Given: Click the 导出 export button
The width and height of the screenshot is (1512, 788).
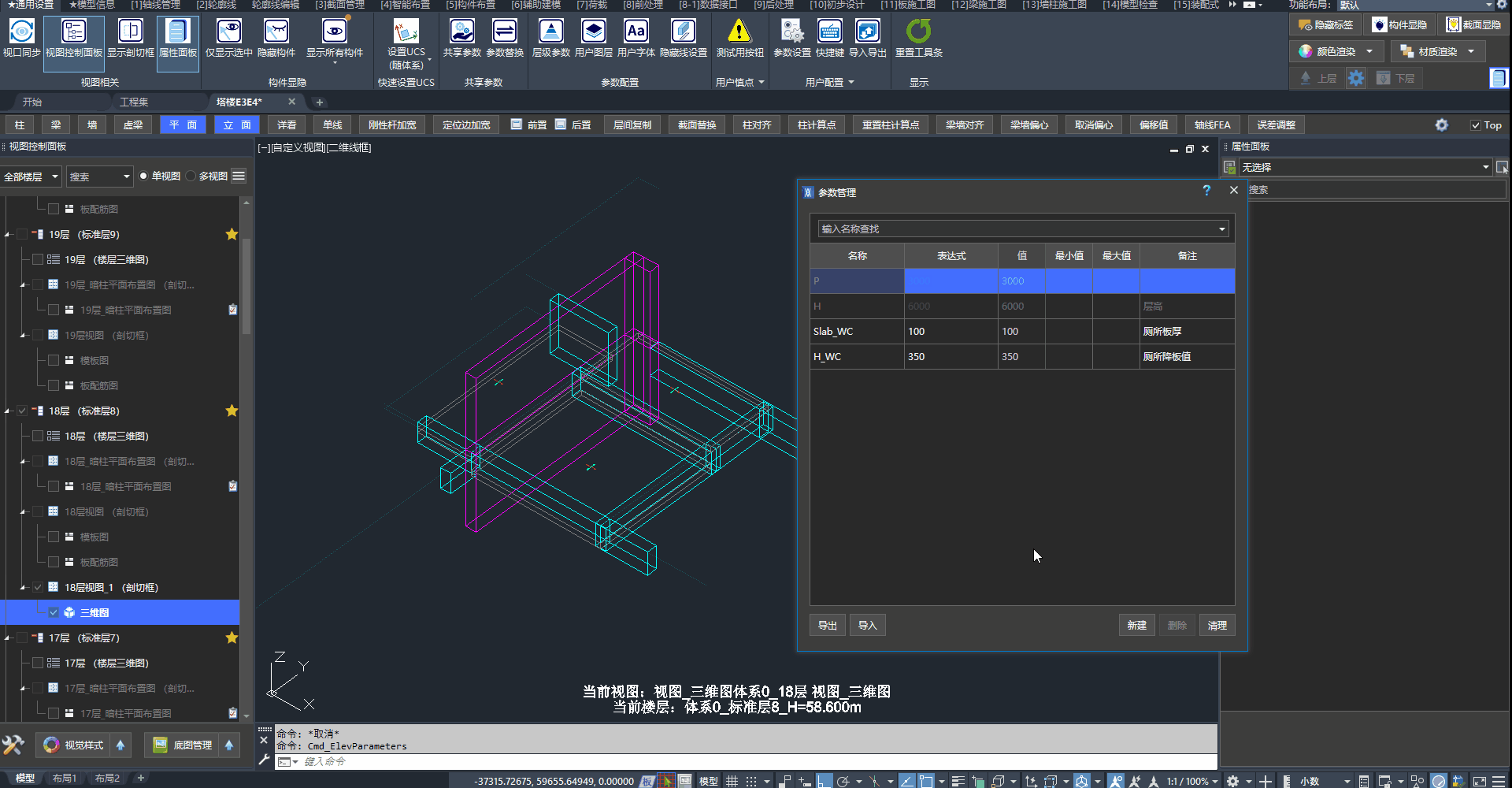Looking at the screenshot, I should click(x=827, y=625).
